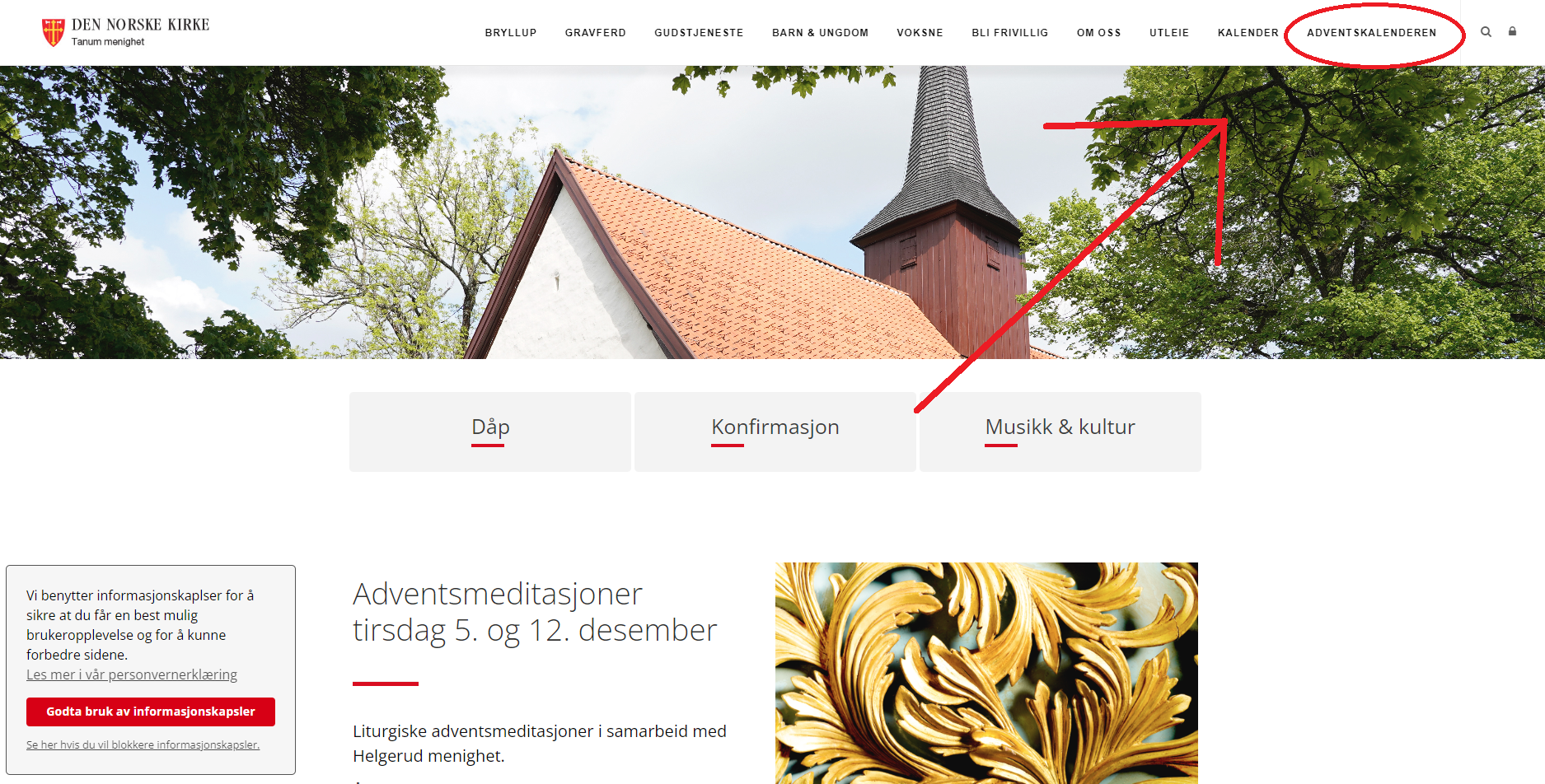Open the golden ornament article image
1545x784 pixels.
point(986,673)
